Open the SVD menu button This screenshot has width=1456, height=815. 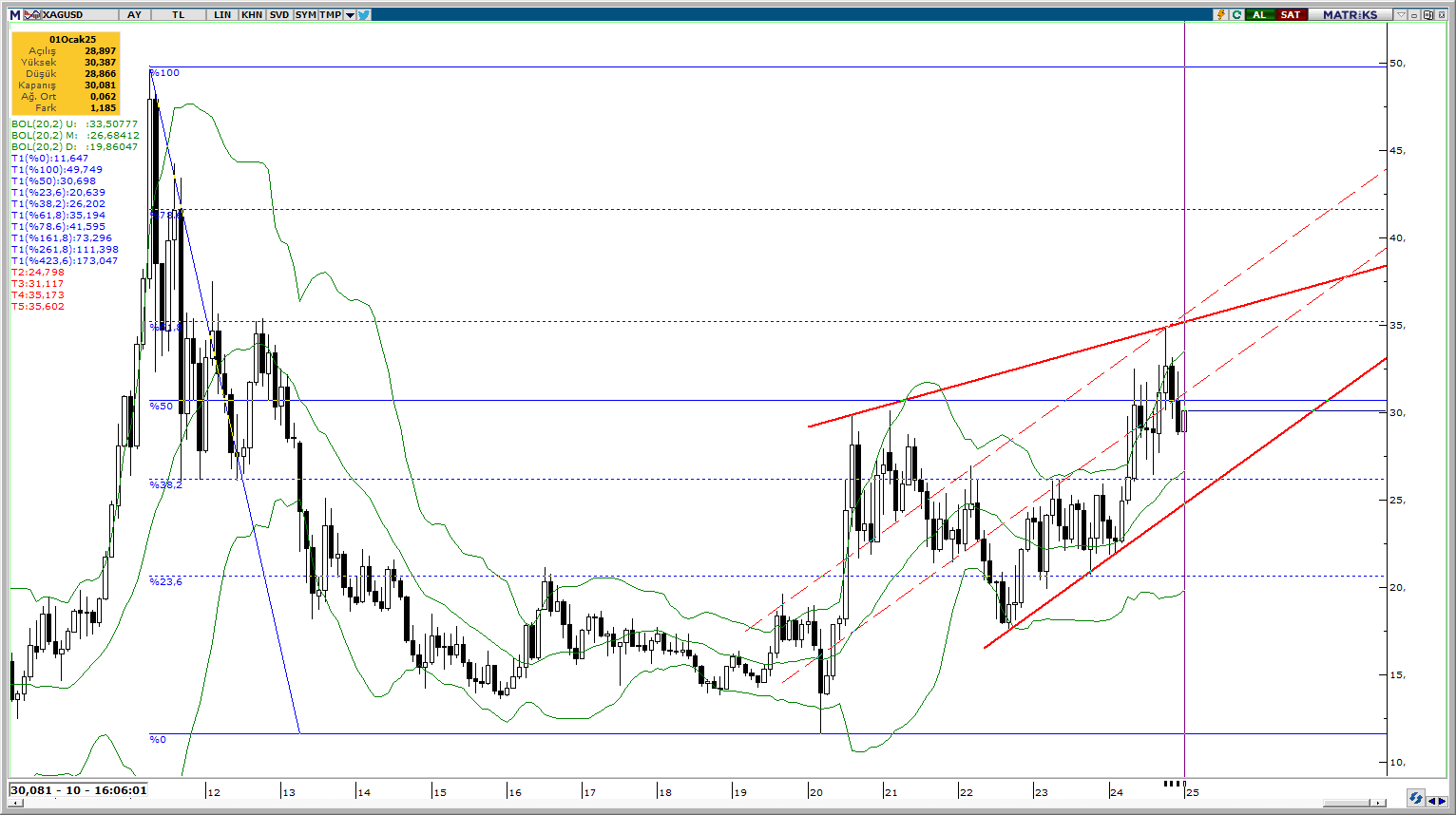pyautogui.click(x=278, y=15)
